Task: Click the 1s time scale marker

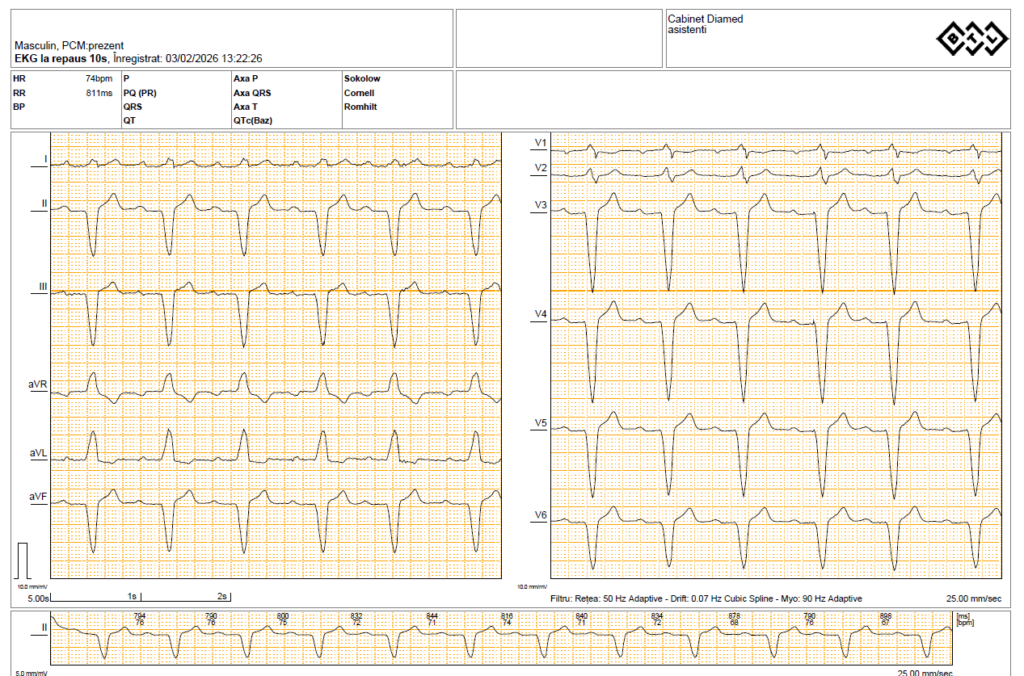Action: [x=130, y=597]
